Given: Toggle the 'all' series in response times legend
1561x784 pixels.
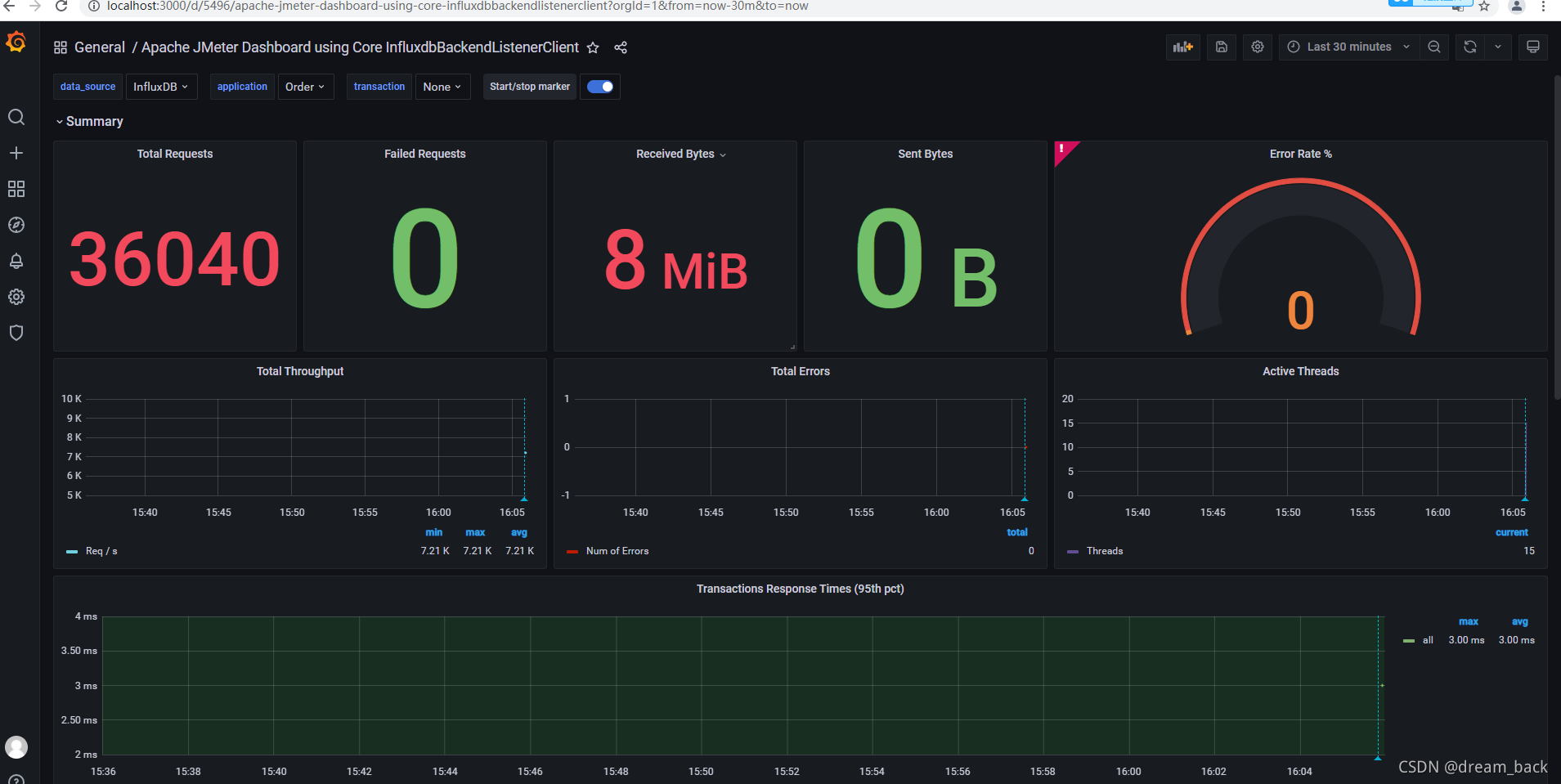Looking at the screenshot, I should (x=1428, y=640).
